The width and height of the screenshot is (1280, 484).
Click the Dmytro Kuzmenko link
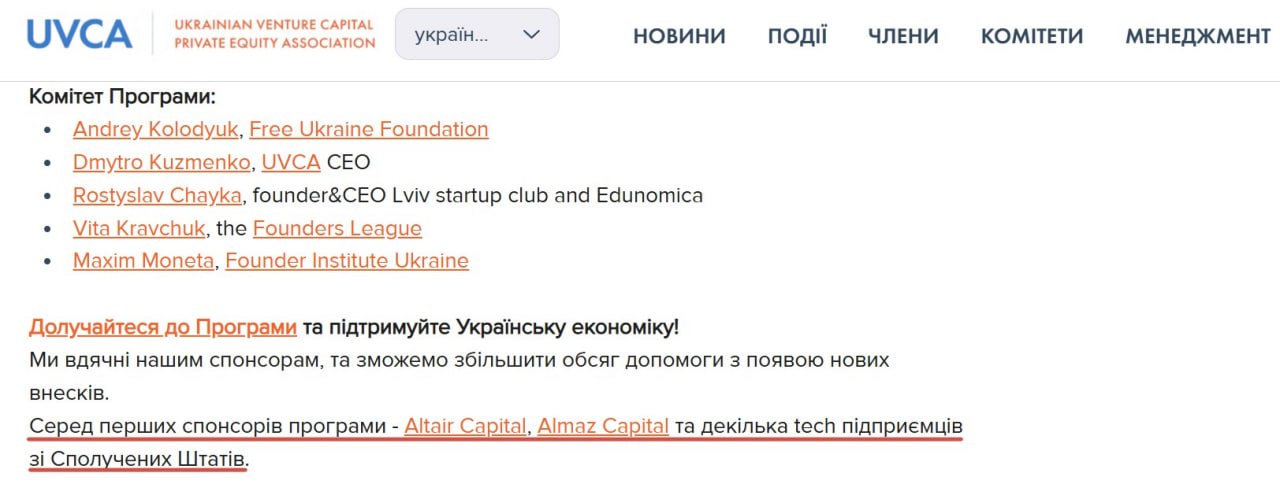pyautogui.click(x=161, y=162)
